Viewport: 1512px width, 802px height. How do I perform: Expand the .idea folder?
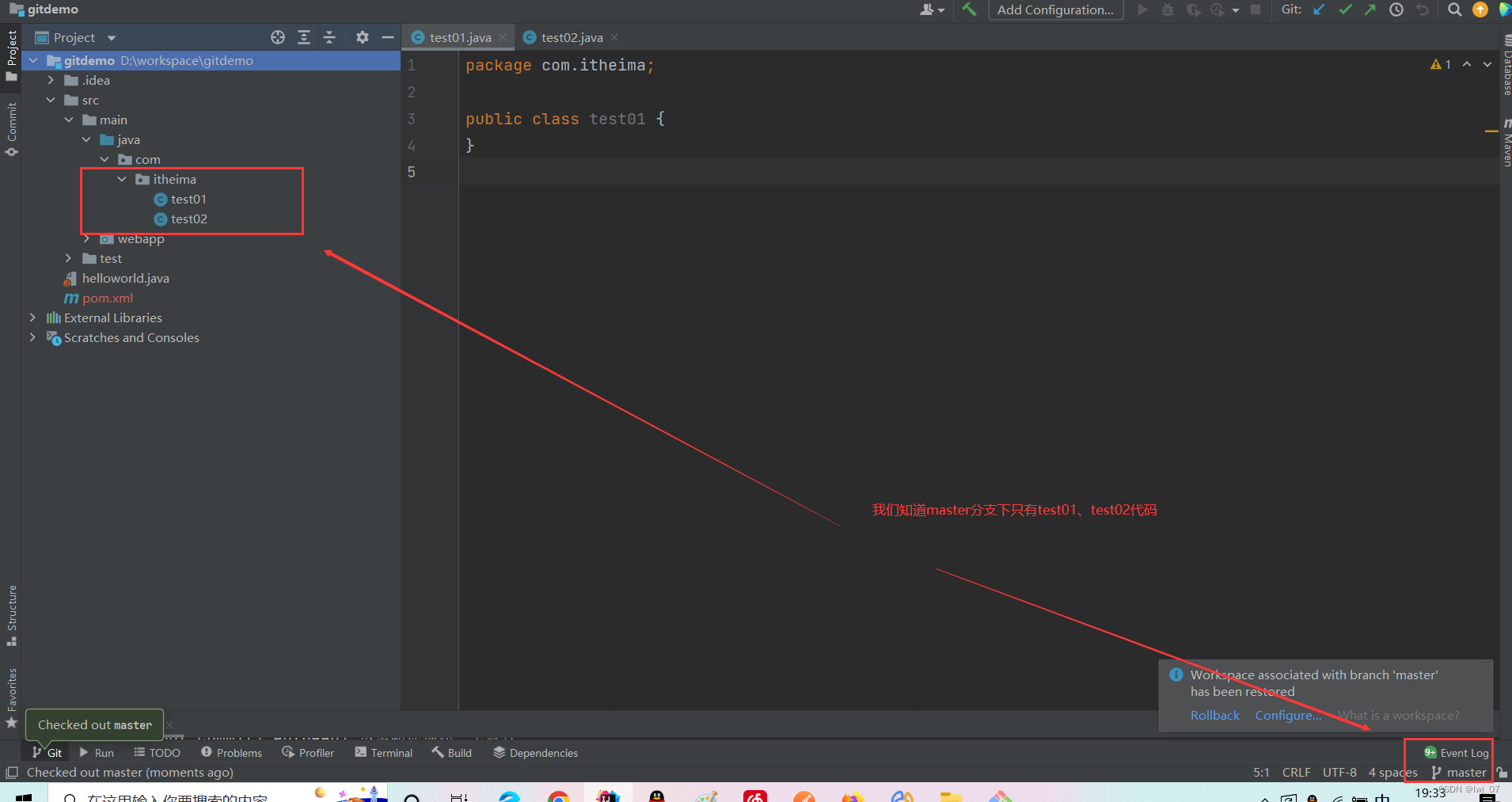51,80
